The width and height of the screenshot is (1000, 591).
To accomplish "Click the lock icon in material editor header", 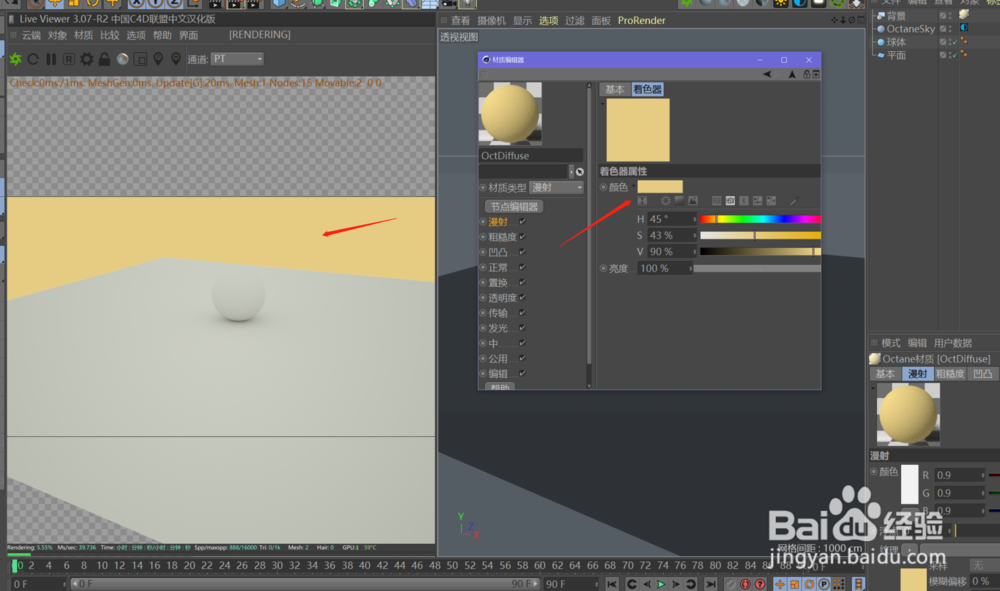I will click(806, 75).
